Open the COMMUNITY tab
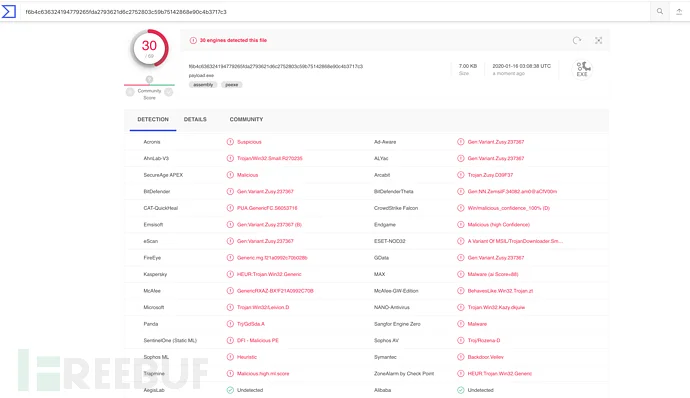690x398 pixels. click(x=246, y=119)
